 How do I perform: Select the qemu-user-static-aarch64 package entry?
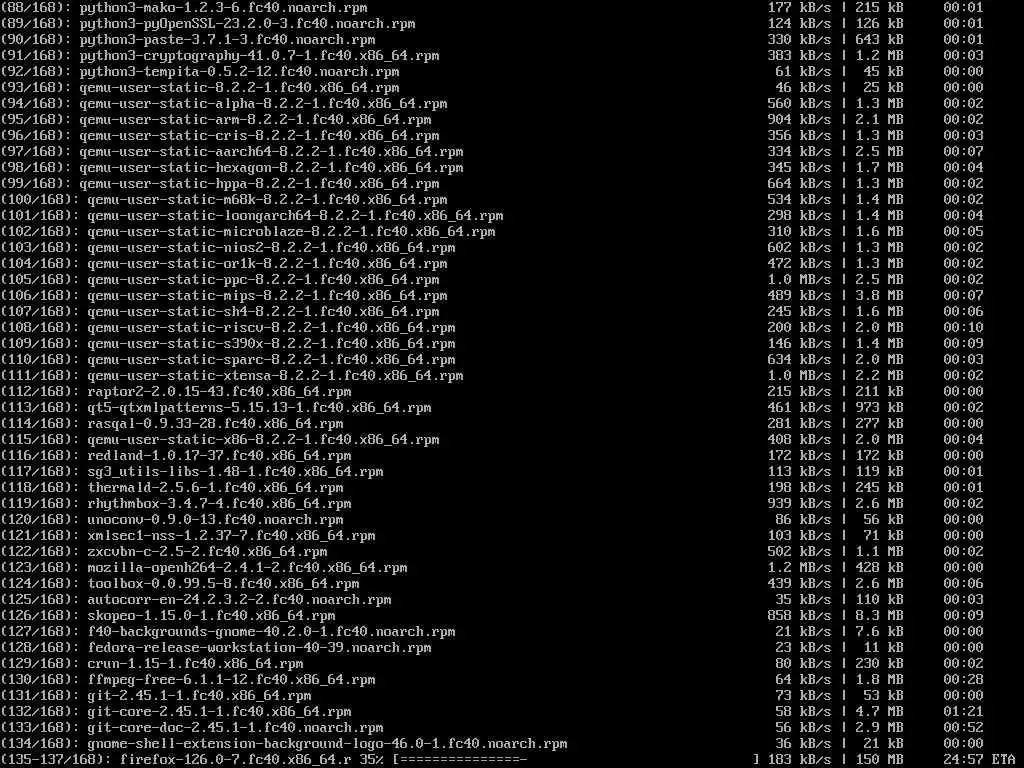coord(271,152)
